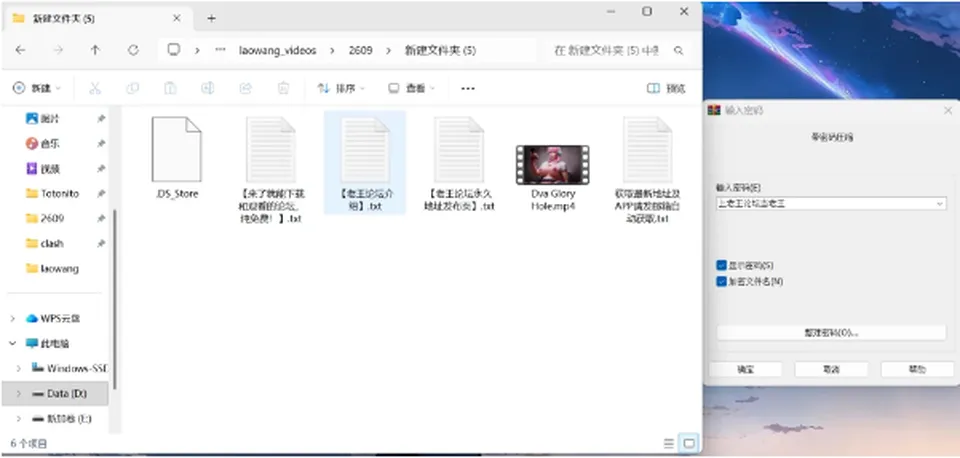Open 视频 in the navigation sidebar
The image size is (960, 458).
44,168
